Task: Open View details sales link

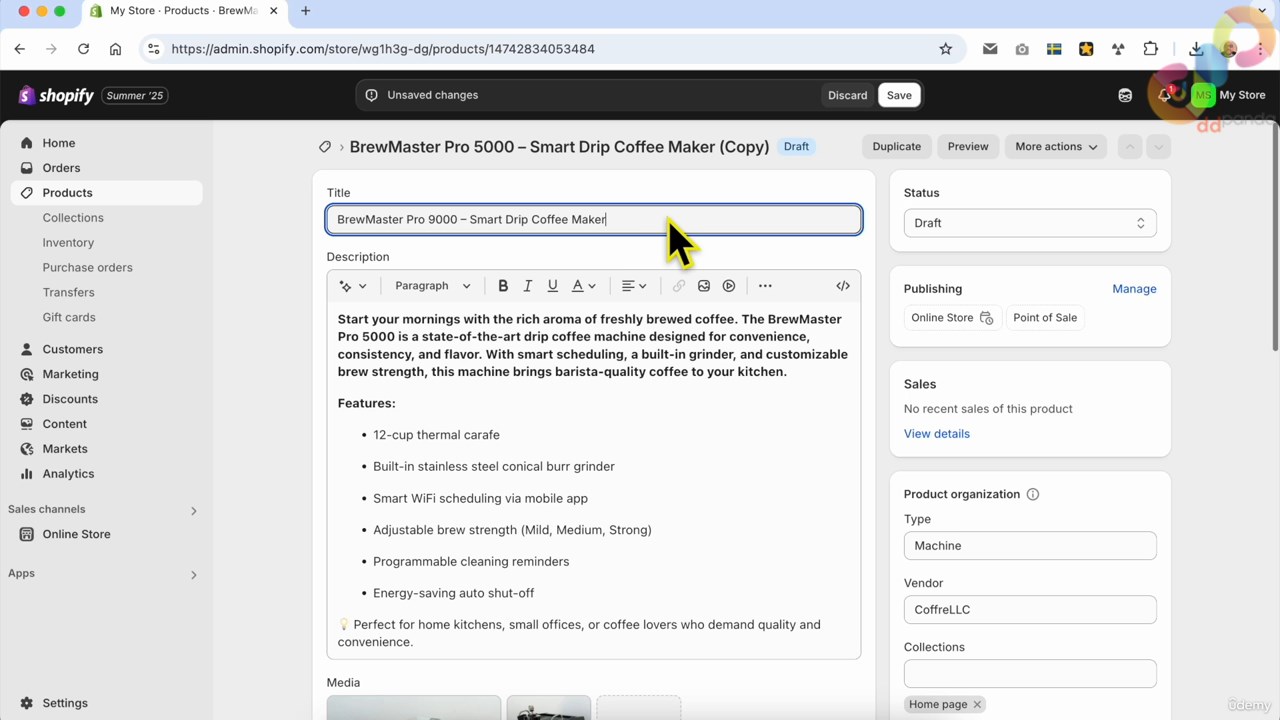Action: pos(937,434)
